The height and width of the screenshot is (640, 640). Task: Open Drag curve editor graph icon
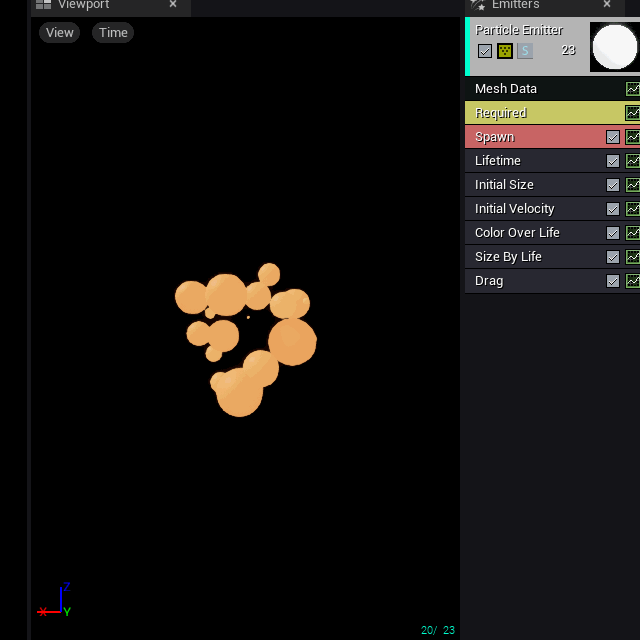click(x=633, y=281)
